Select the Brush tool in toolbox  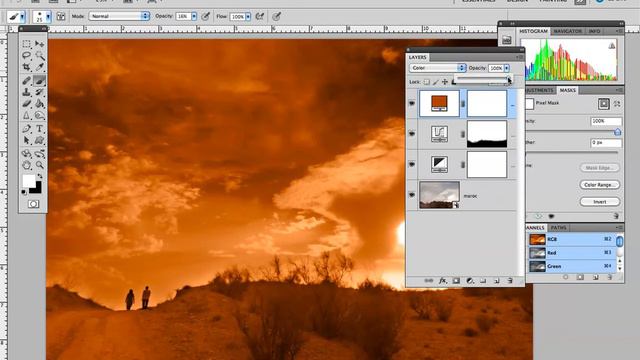click(x=40, y=80)
